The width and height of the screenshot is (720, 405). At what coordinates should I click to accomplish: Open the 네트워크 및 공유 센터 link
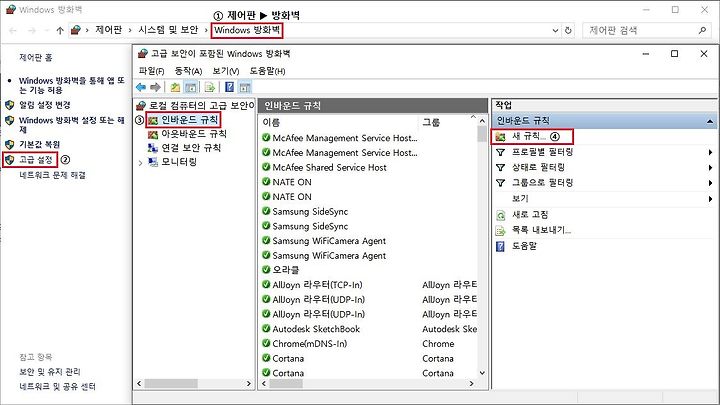[x=57, y=387]
